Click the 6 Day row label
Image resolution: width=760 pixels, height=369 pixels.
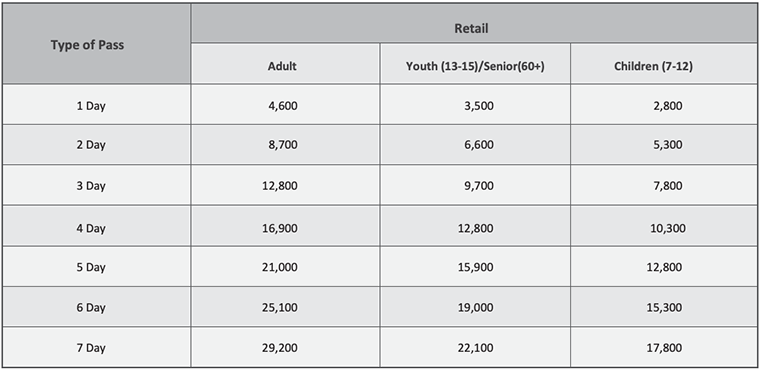[x=96, y=306]
